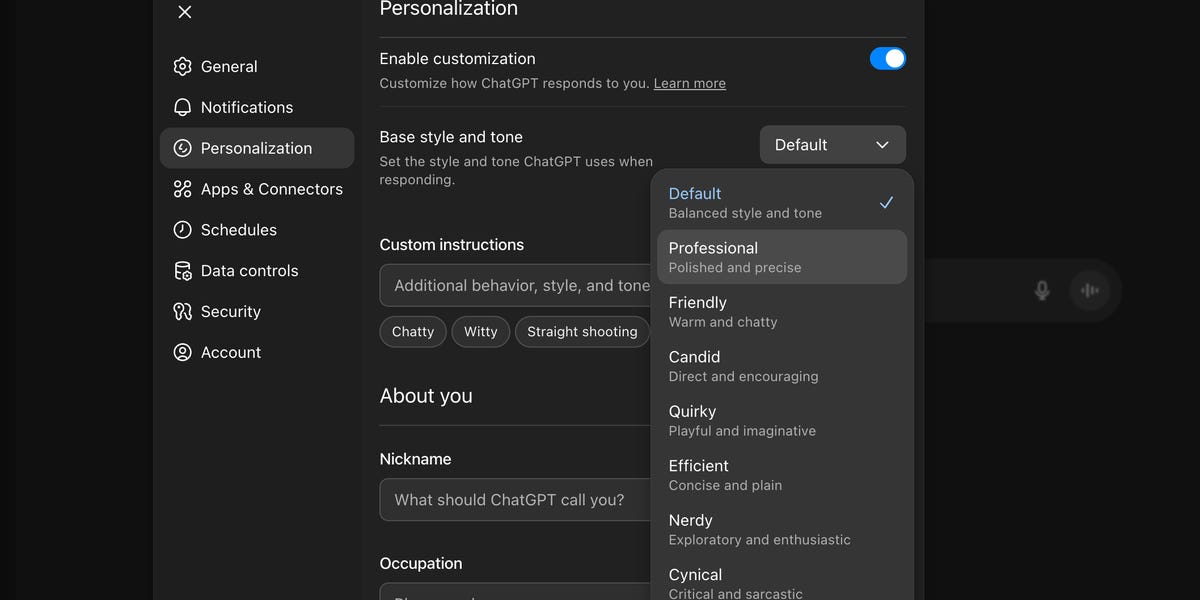Add the Chatty trait chip
1200x600 pixels.
coord(413,332)
